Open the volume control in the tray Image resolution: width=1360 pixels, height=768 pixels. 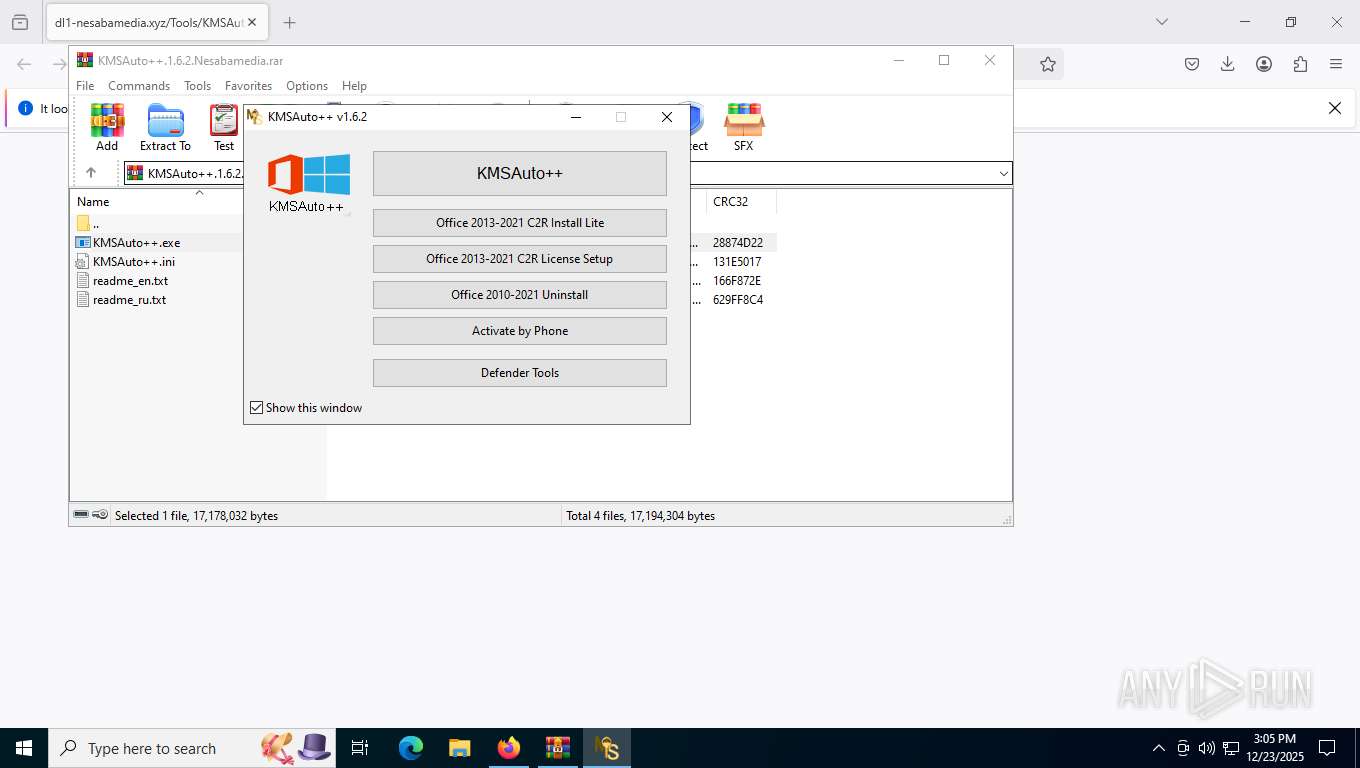[1207, 748]
